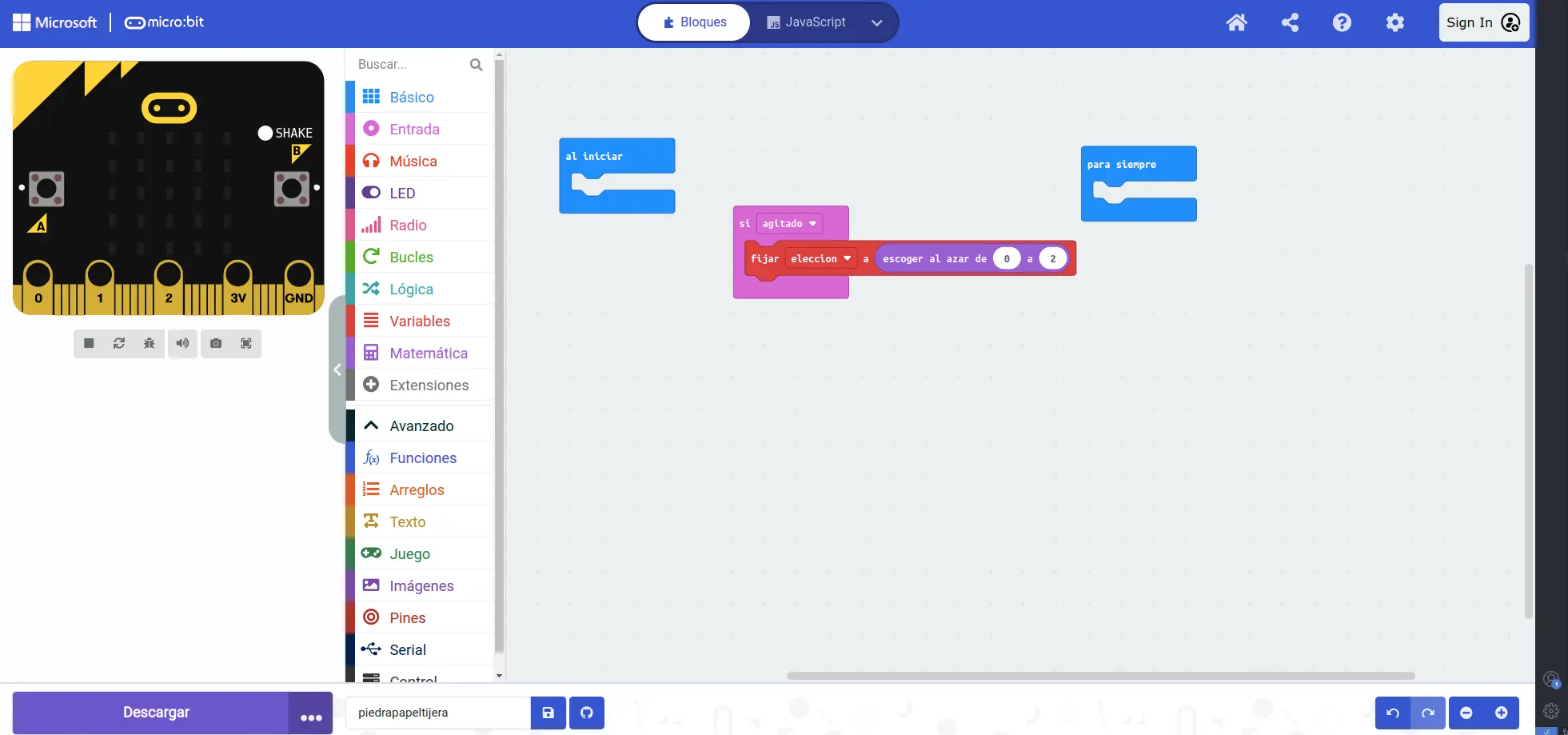Click the Descargar button
1568x735 pixels.
click(x=156, y=713)
